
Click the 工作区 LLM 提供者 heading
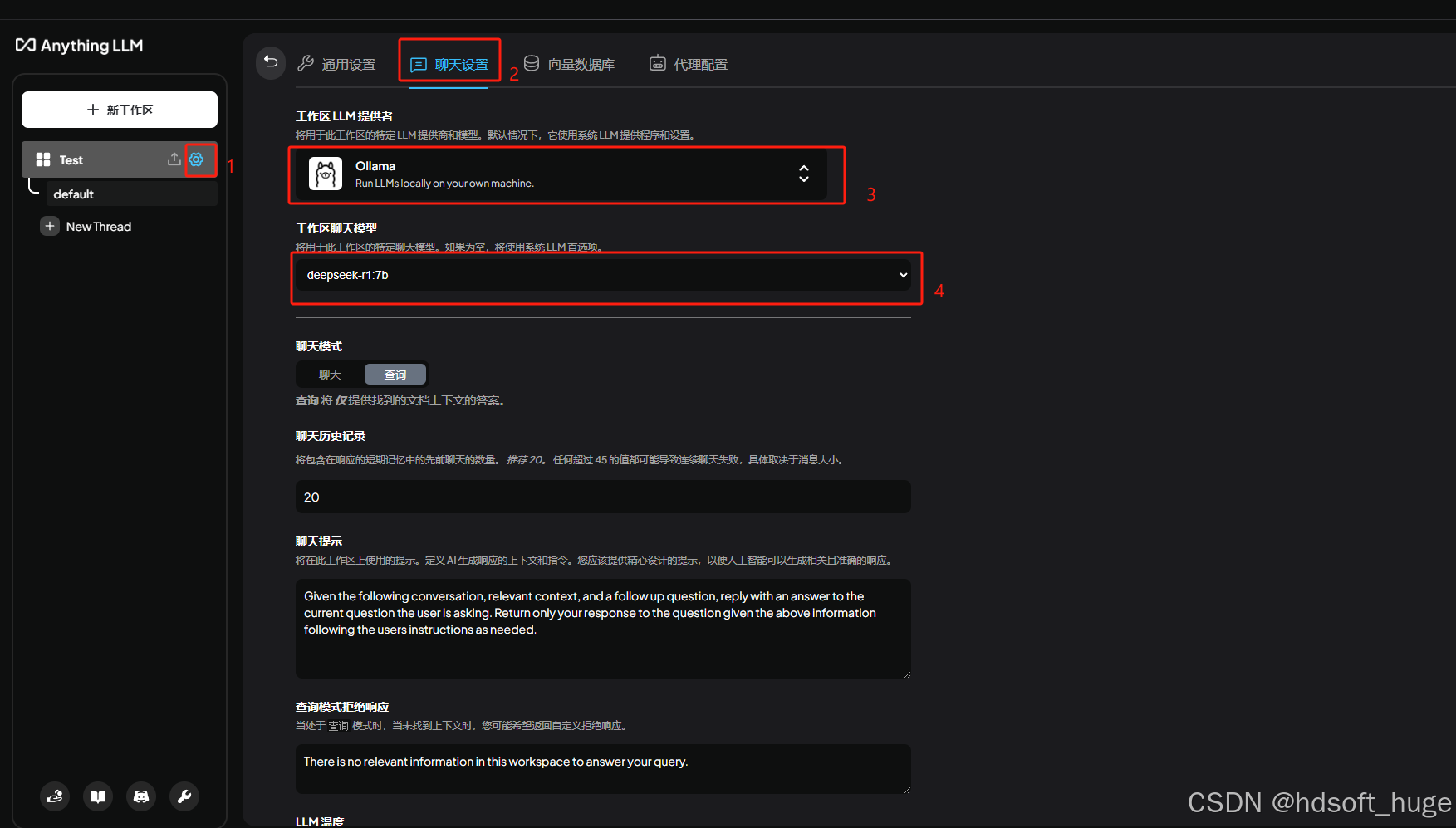point(344,116)
